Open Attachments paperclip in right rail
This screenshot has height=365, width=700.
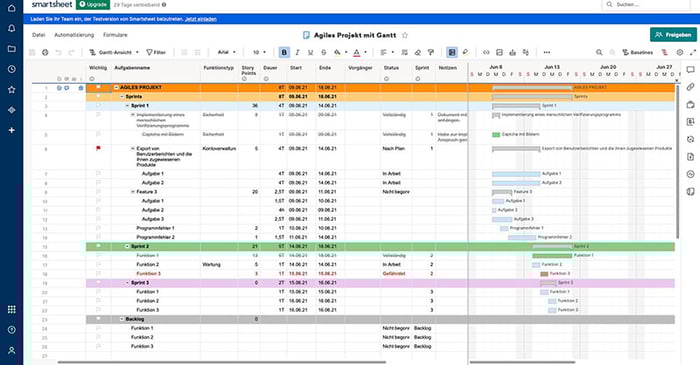691,87
